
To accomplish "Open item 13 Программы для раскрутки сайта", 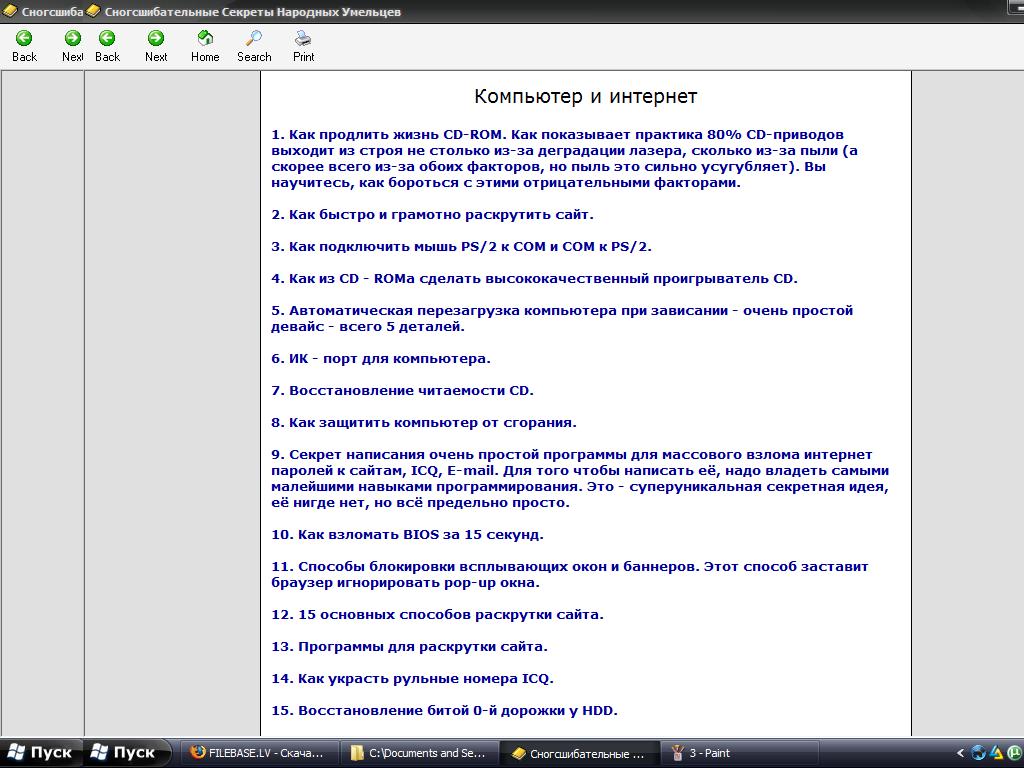I will click(409, 647).
